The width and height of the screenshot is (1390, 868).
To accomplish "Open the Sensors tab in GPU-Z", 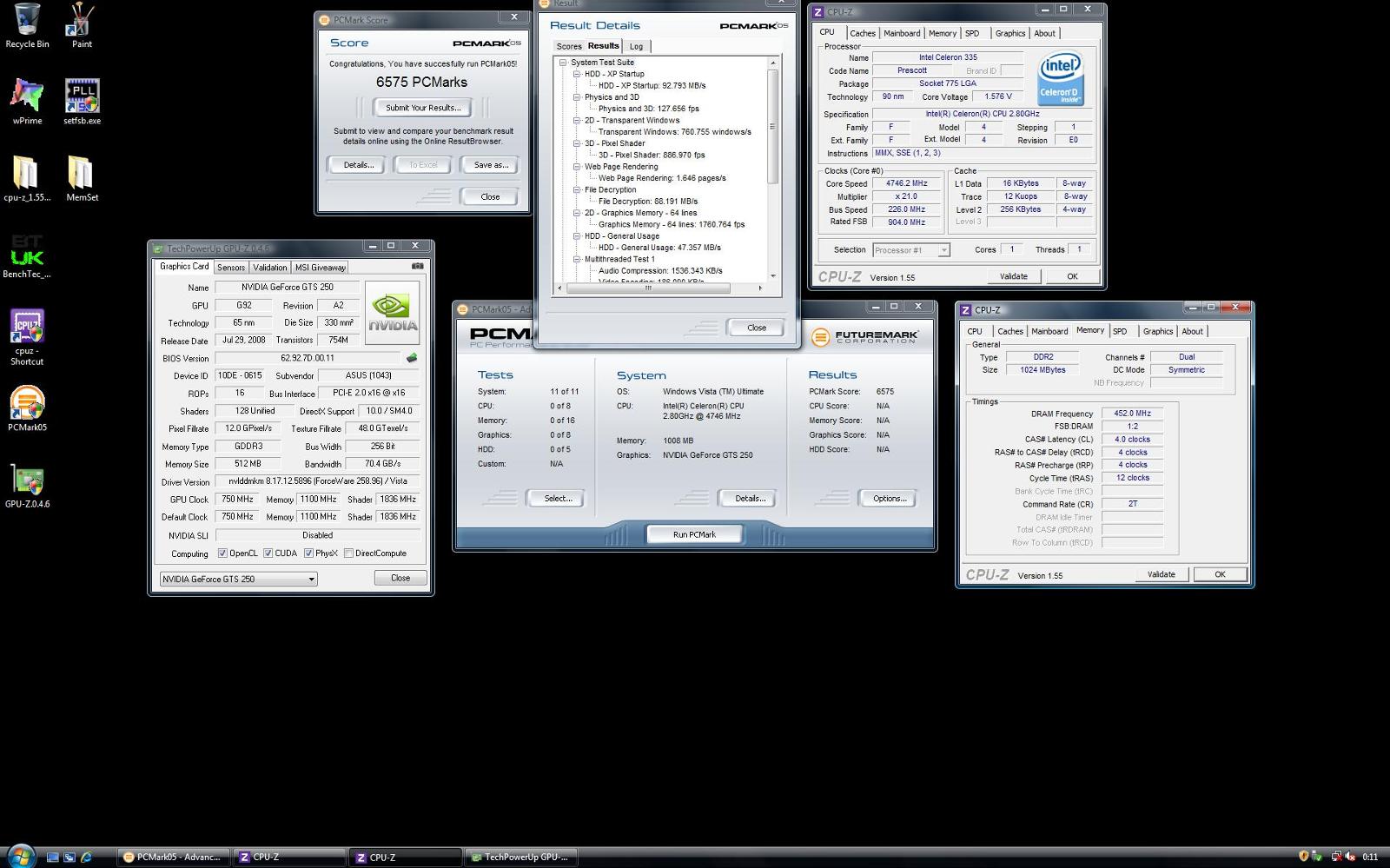I will tap(231, 268).
